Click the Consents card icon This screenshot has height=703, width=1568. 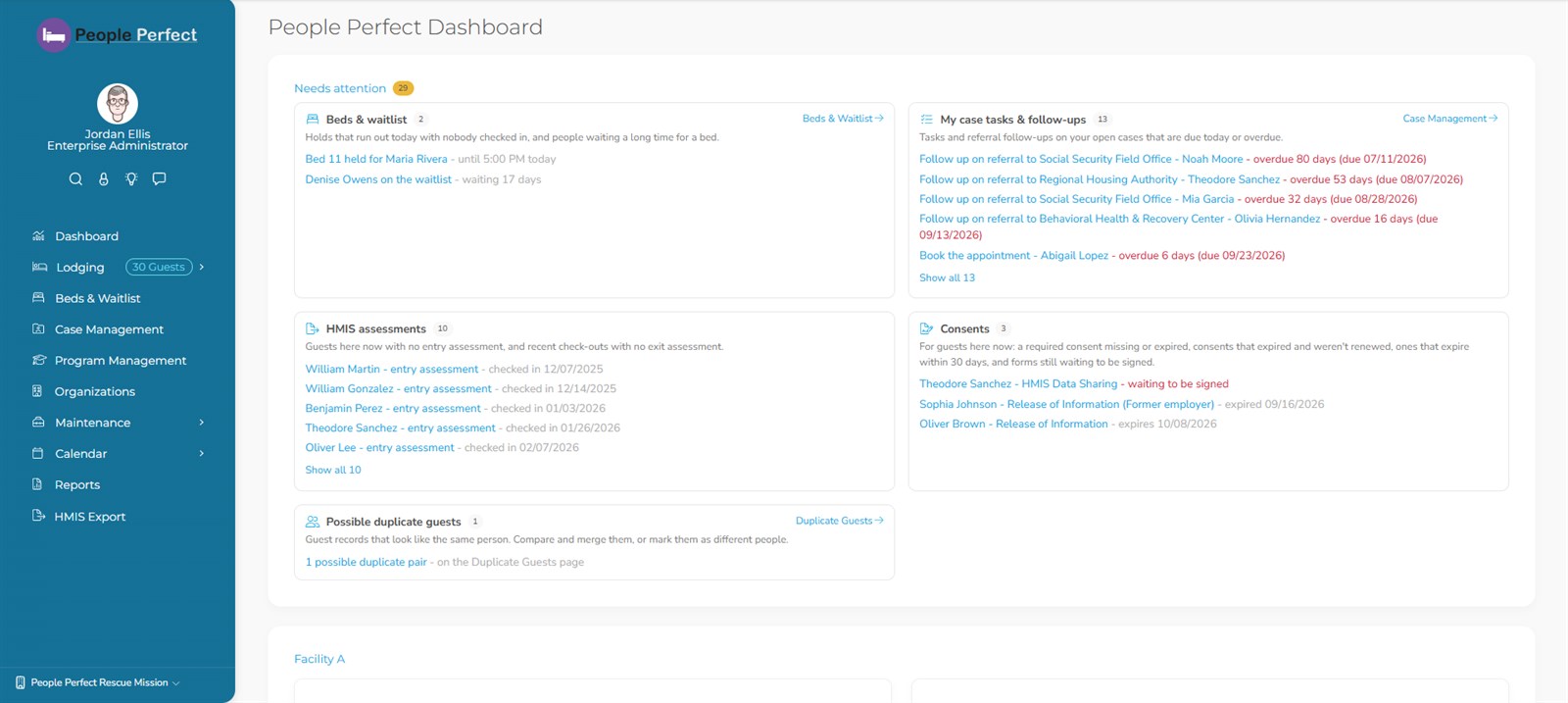(x=927, y=328)
